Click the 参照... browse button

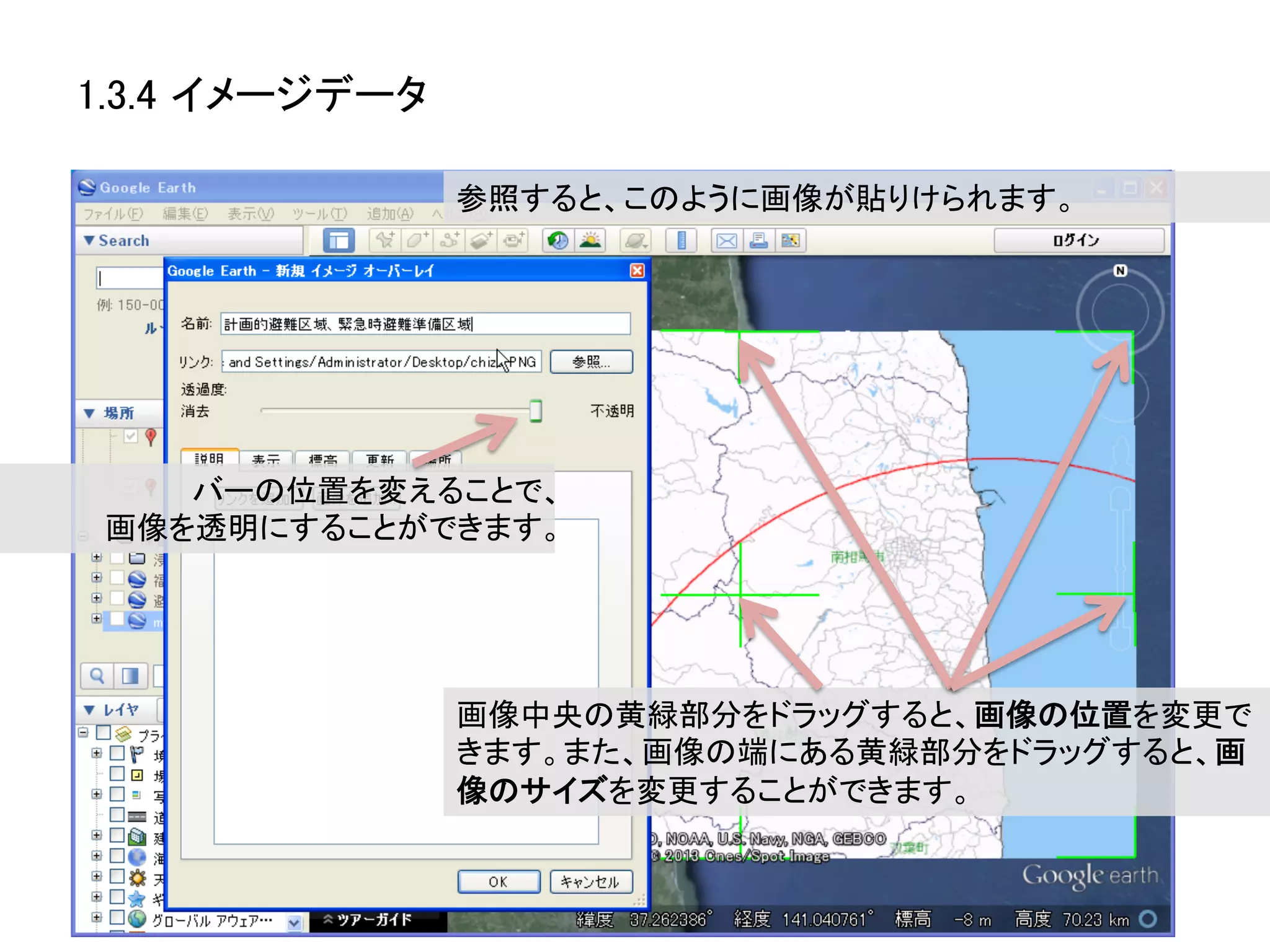pyautogui.click(x=592, y=362)
